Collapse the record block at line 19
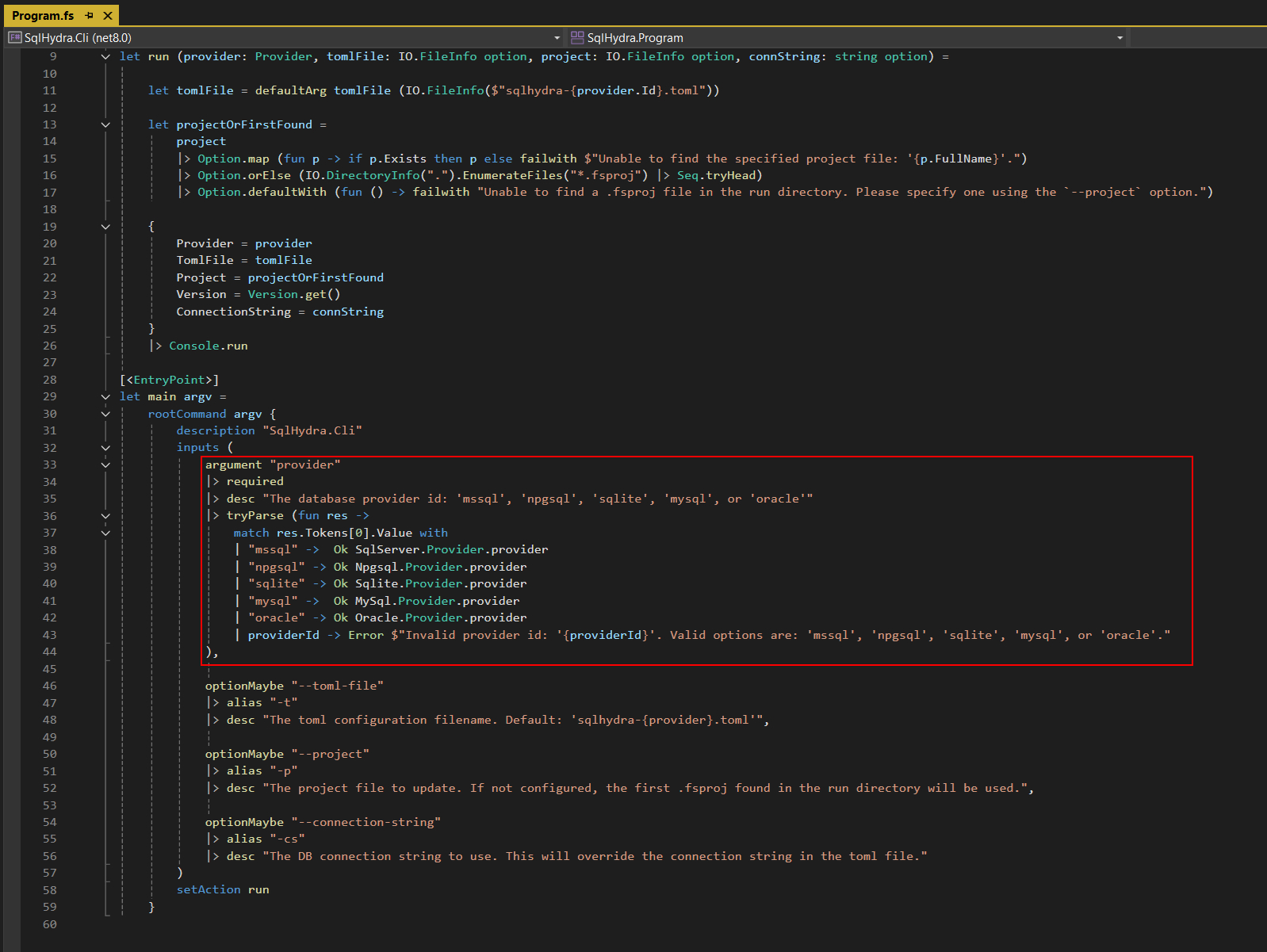1267x952 pixels. click(x=105, y=227)
